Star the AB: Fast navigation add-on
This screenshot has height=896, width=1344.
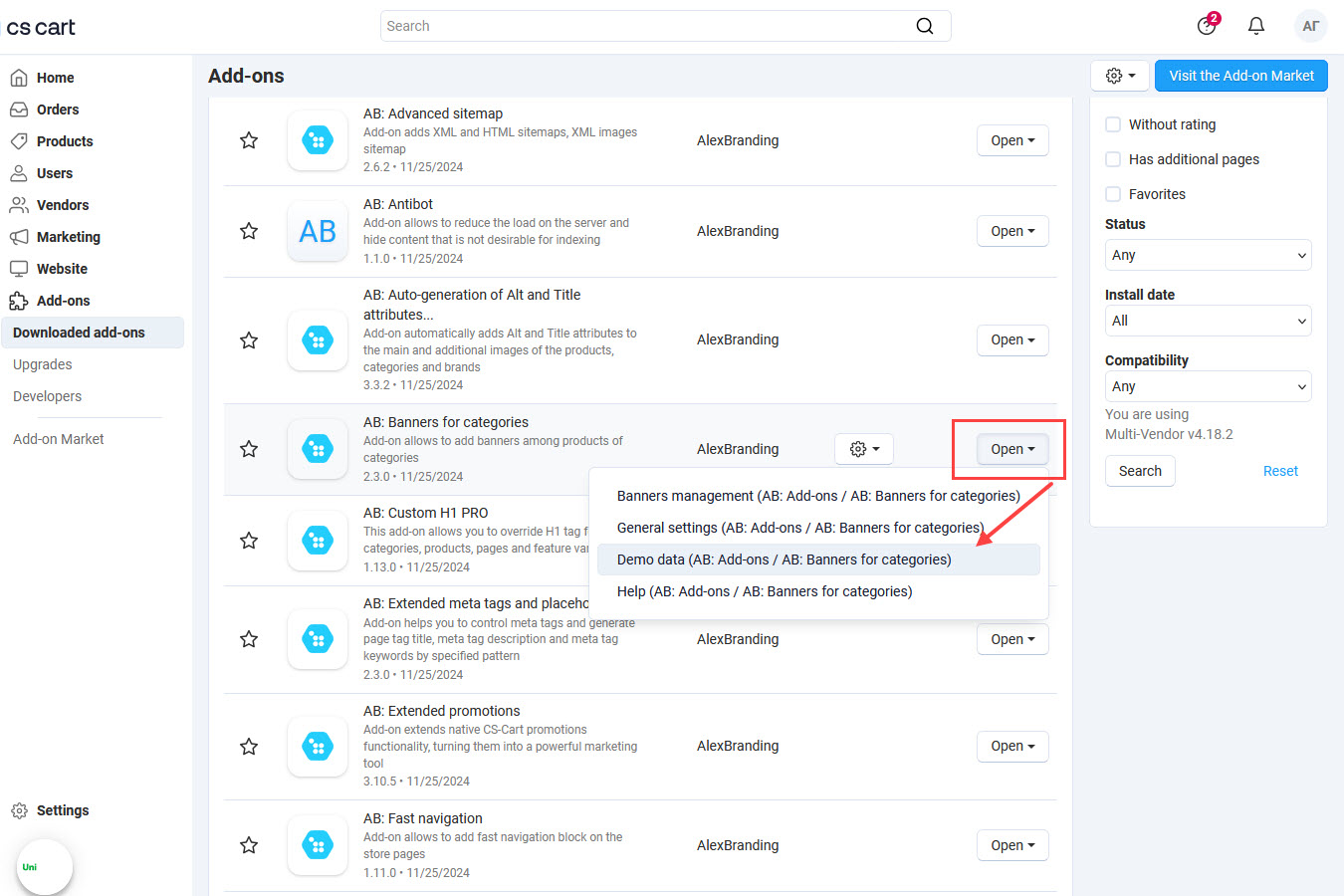tap(249, 845)
